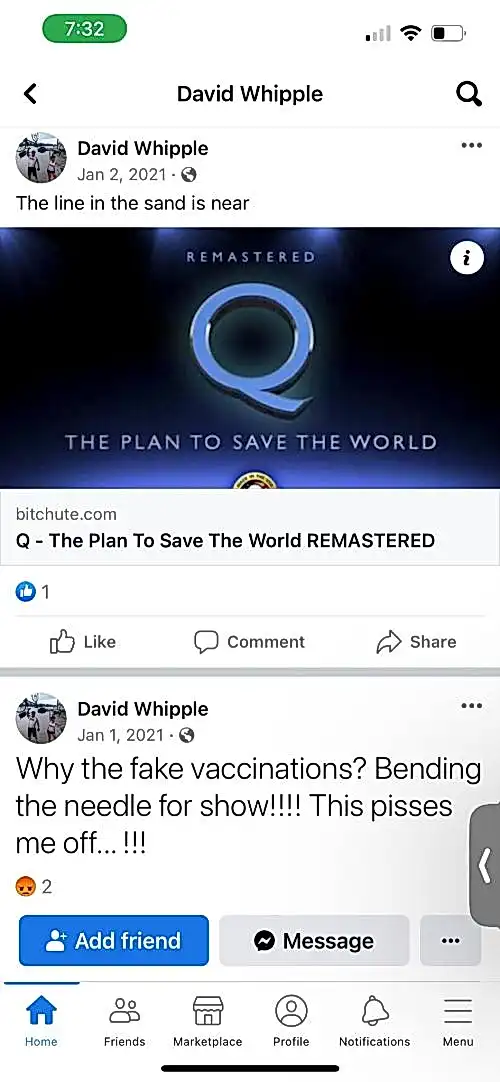Open options menu on Jan 2 post

tap(471, 146)
